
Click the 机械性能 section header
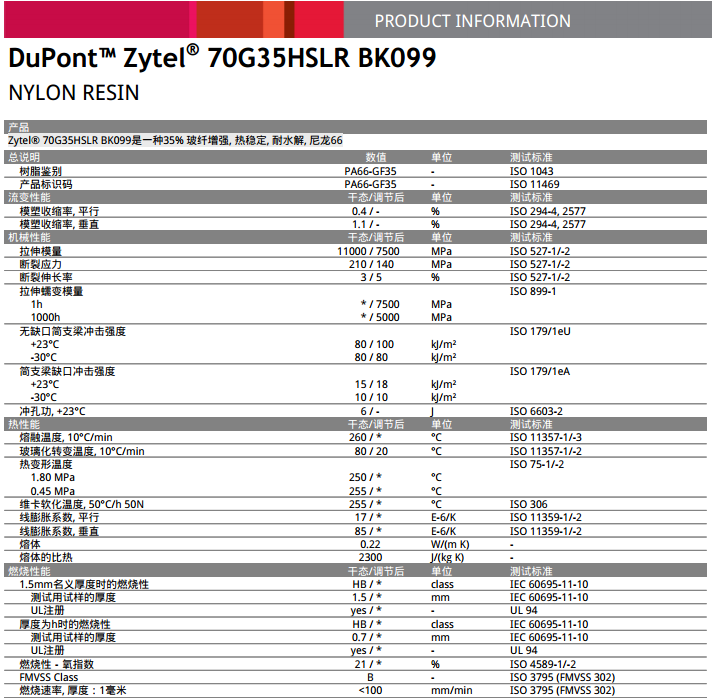(x=29, y=238)
